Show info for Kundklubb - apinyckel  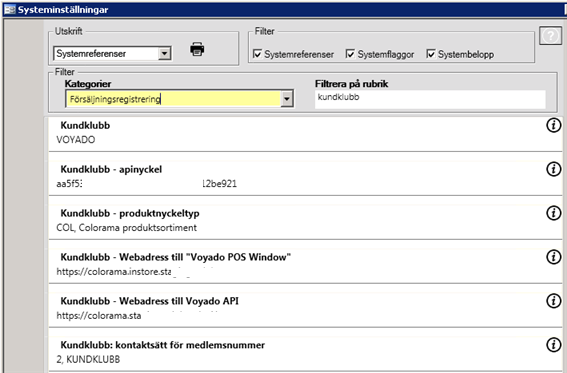tap(553, 169)
